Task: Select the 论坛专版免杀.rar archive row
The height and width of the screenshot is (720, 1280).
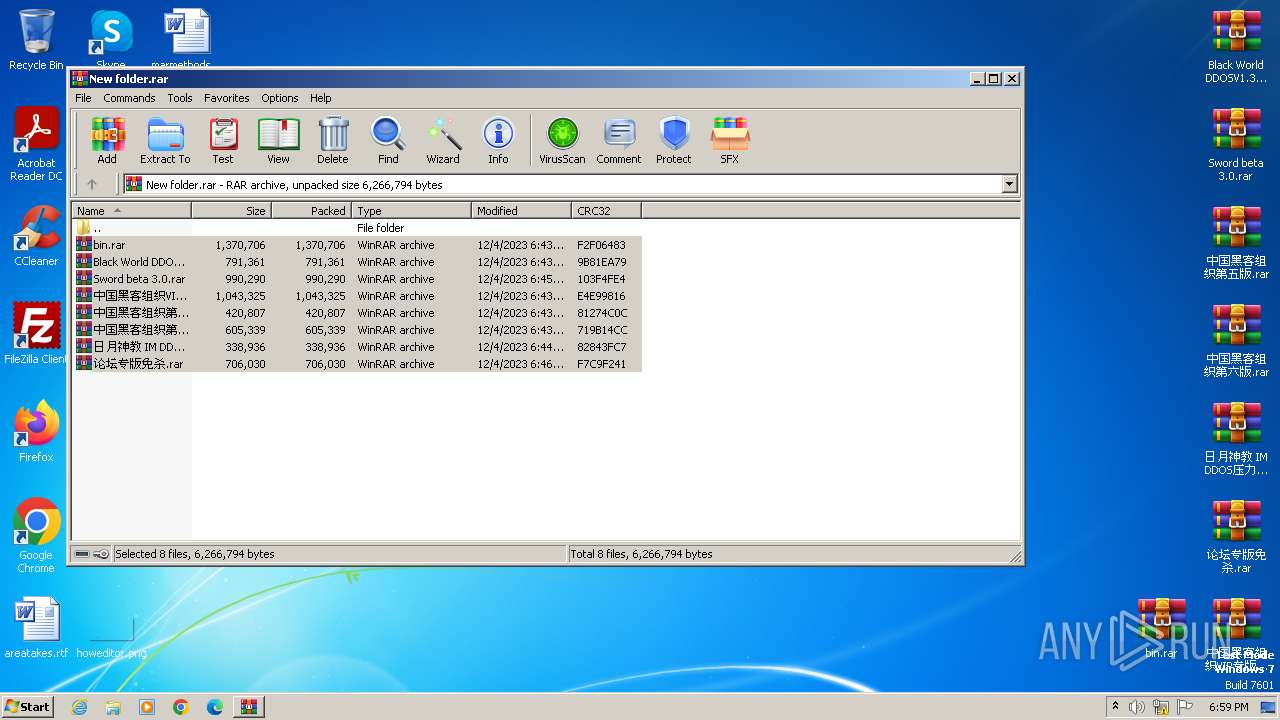Action: (357, 364)
